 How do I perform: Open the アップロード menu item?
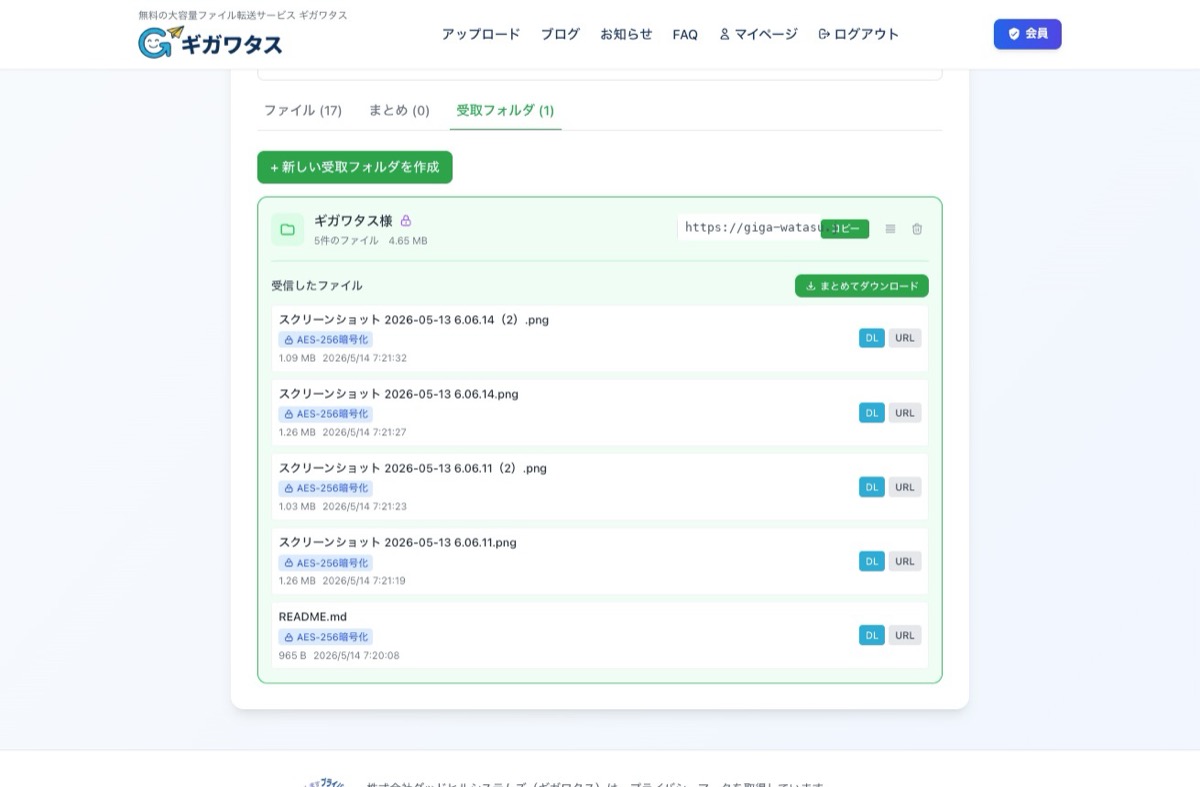[481, 34]
